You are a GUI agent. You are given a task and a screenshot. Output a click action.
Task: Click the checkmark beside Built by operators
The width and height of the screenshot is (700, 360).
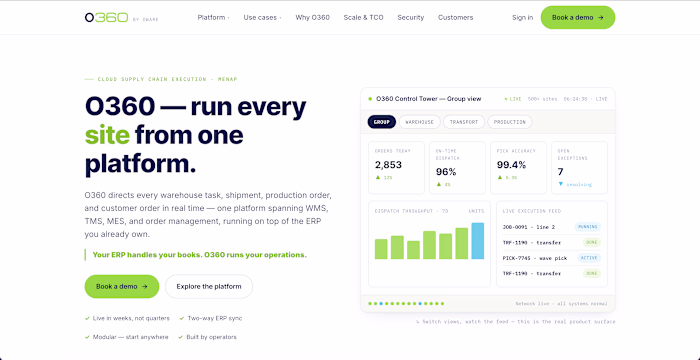(181, 337)
